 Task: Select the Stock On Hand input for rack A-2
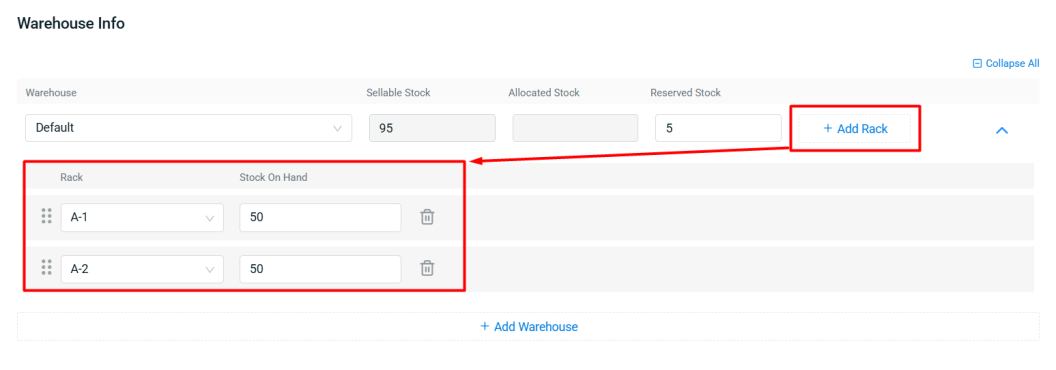(x=321, y=269)
